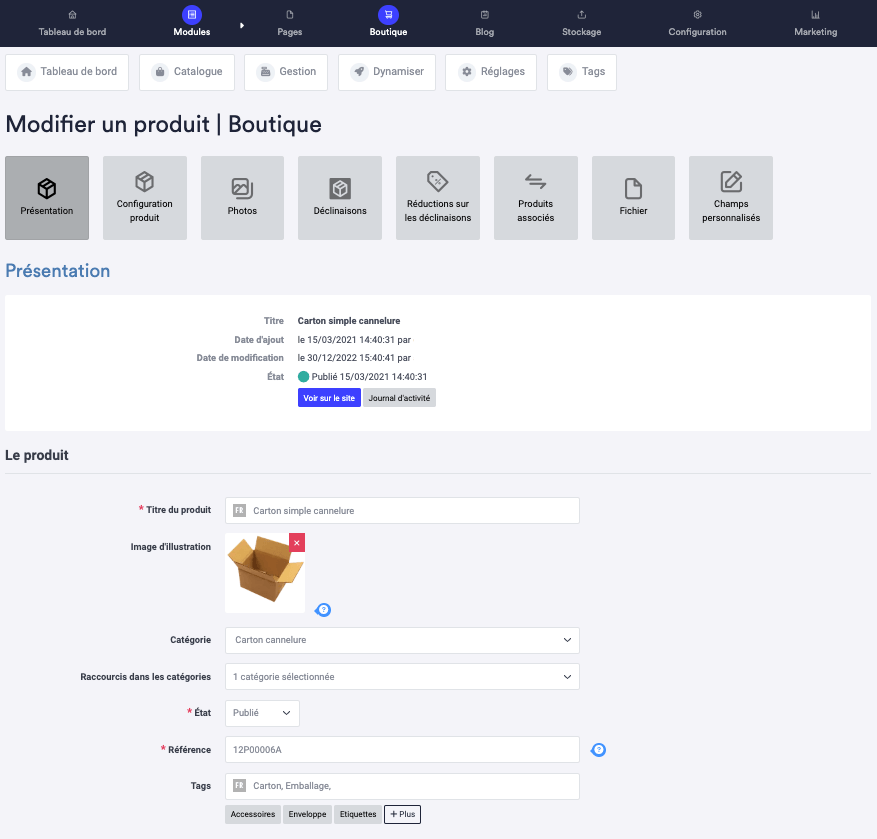This screenshot has width=877, height=839.
Task: Open the Marketing section
Action: 815,23
